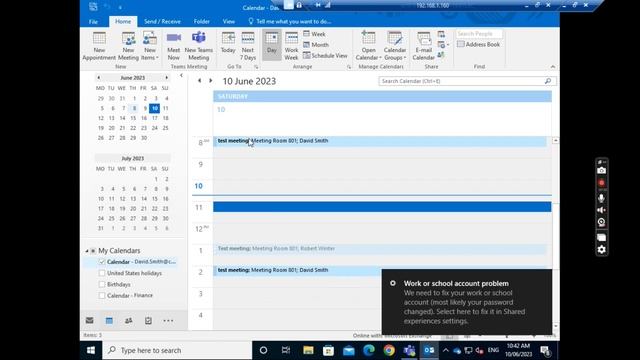Click the search magnifier in Search Calendar
This screenshot has width=640, height=360.
point(548,81)
